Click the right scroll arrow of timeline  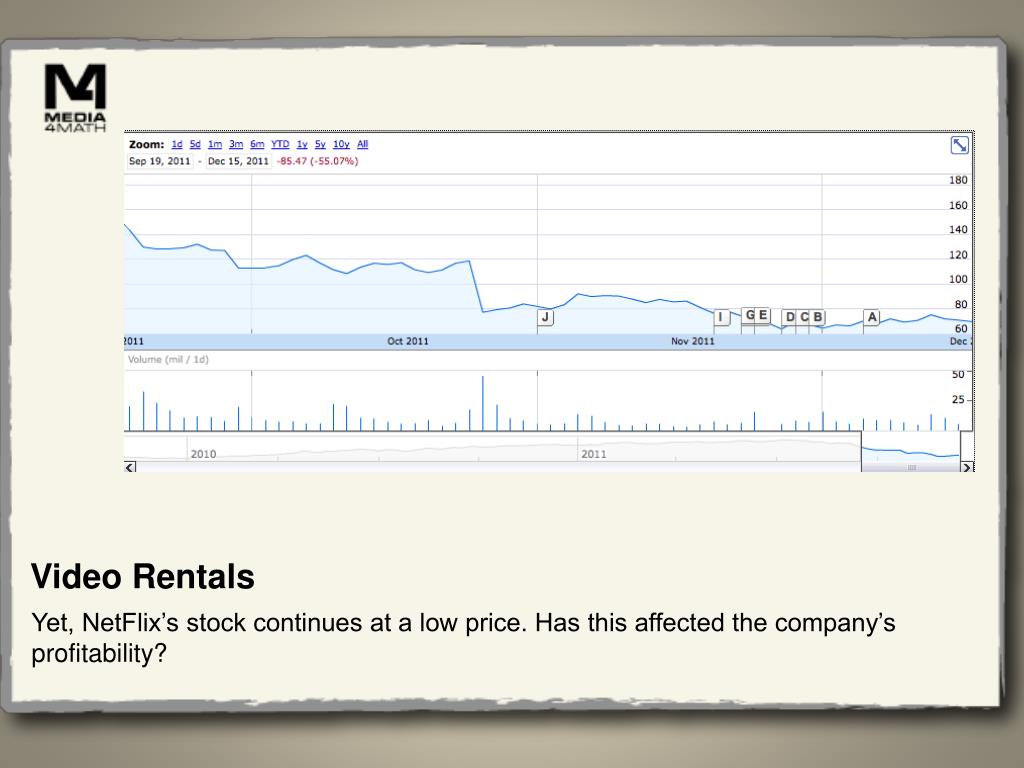tap(967, 467)
